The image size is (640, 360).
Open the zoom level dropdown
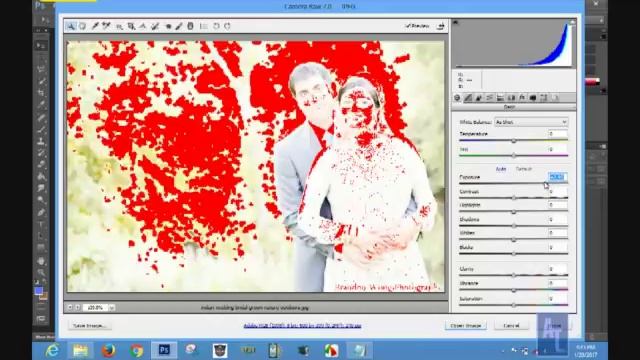(x=111, y=307)
